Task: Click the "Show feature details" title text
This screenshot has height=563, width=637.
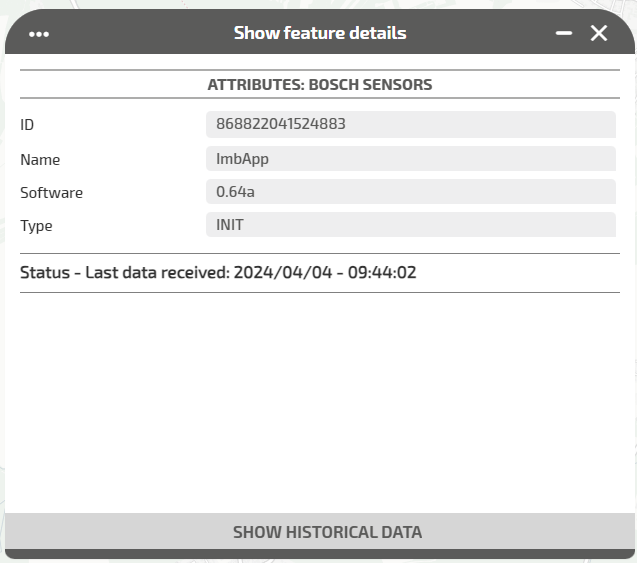Action: [x=320, y=33]
